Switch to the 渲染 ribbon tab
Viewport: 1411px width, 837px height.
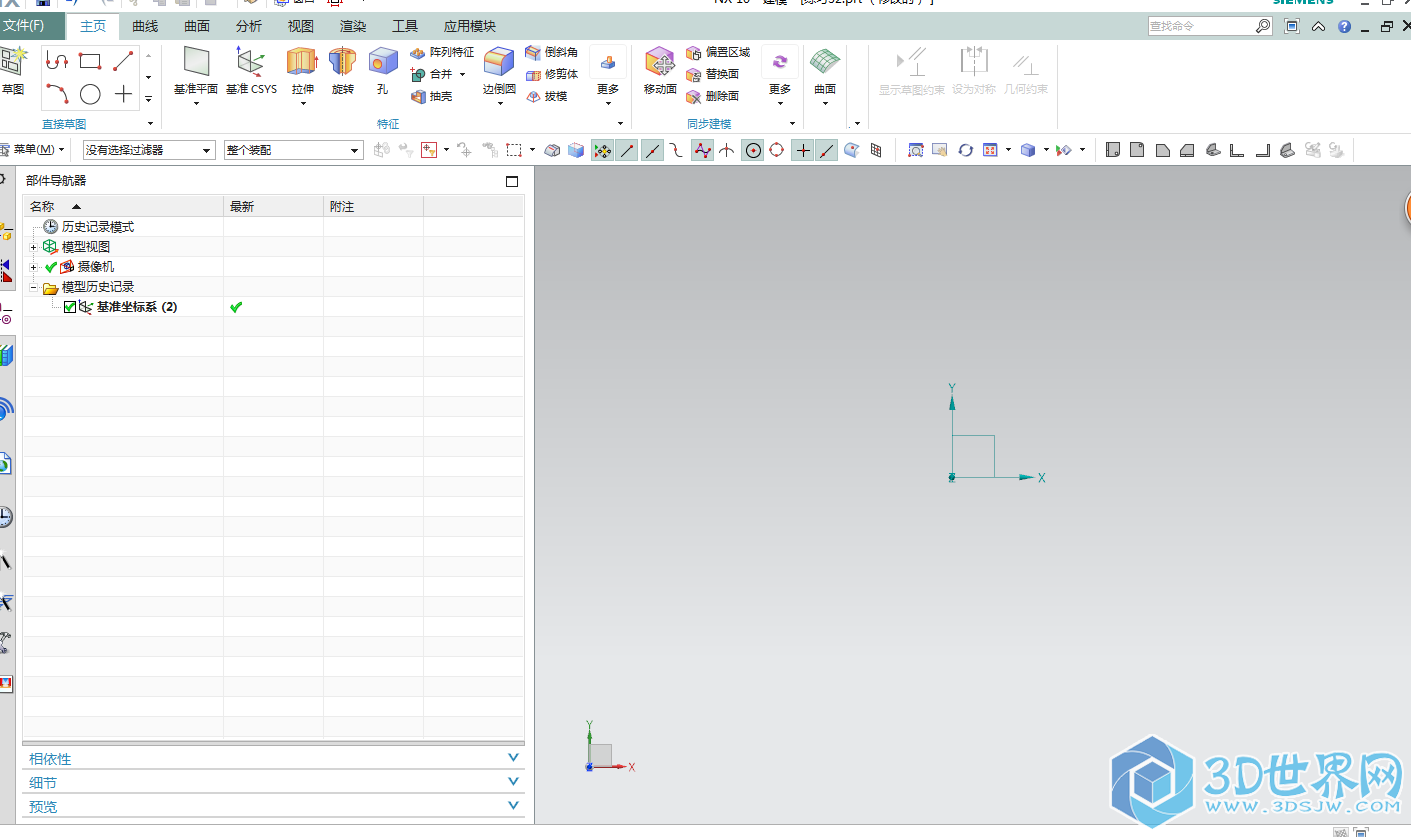tap(352, 26)
